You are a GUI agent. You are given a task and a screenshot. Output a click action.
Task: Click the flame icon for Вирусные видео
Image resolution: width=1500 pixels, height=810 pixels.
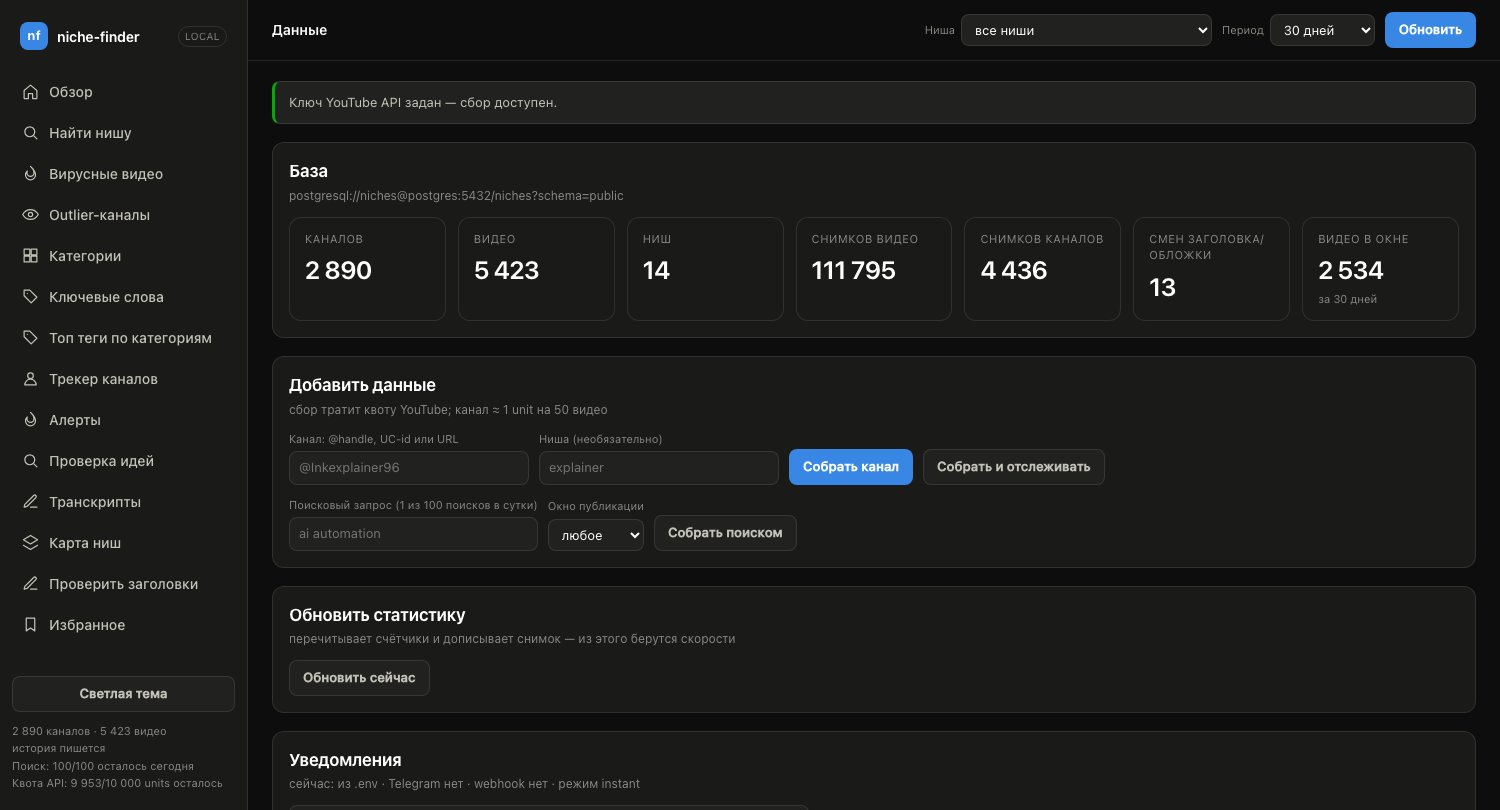click(30, 174)
